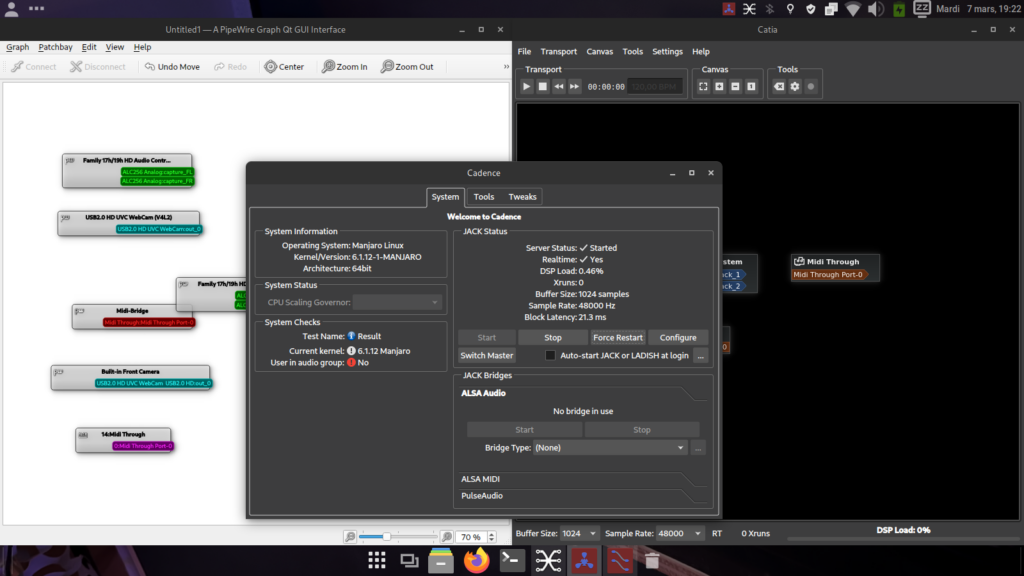Expand the graph toolbar overflow chevron
The image size is (1024, 576).
[x=506, y=67]
